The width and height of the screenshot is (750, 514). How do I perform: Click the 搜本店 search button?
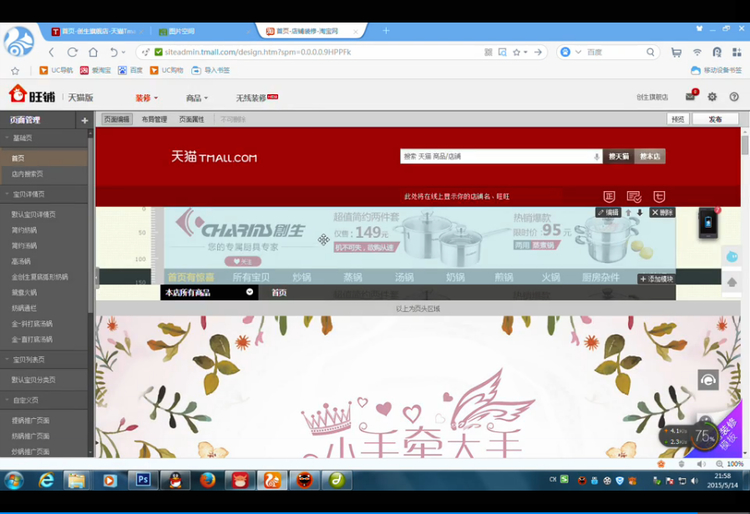point(650,156)
